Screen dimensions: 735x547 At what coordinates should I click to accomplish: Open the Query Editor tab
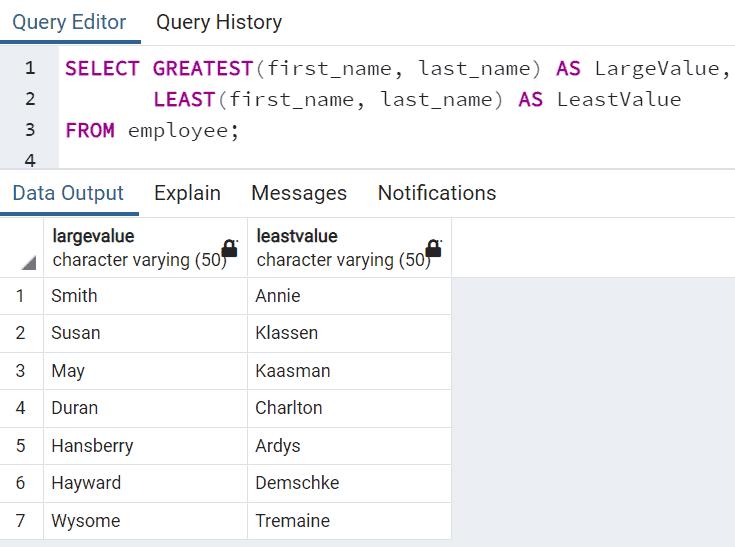click(x=69, y=22)
